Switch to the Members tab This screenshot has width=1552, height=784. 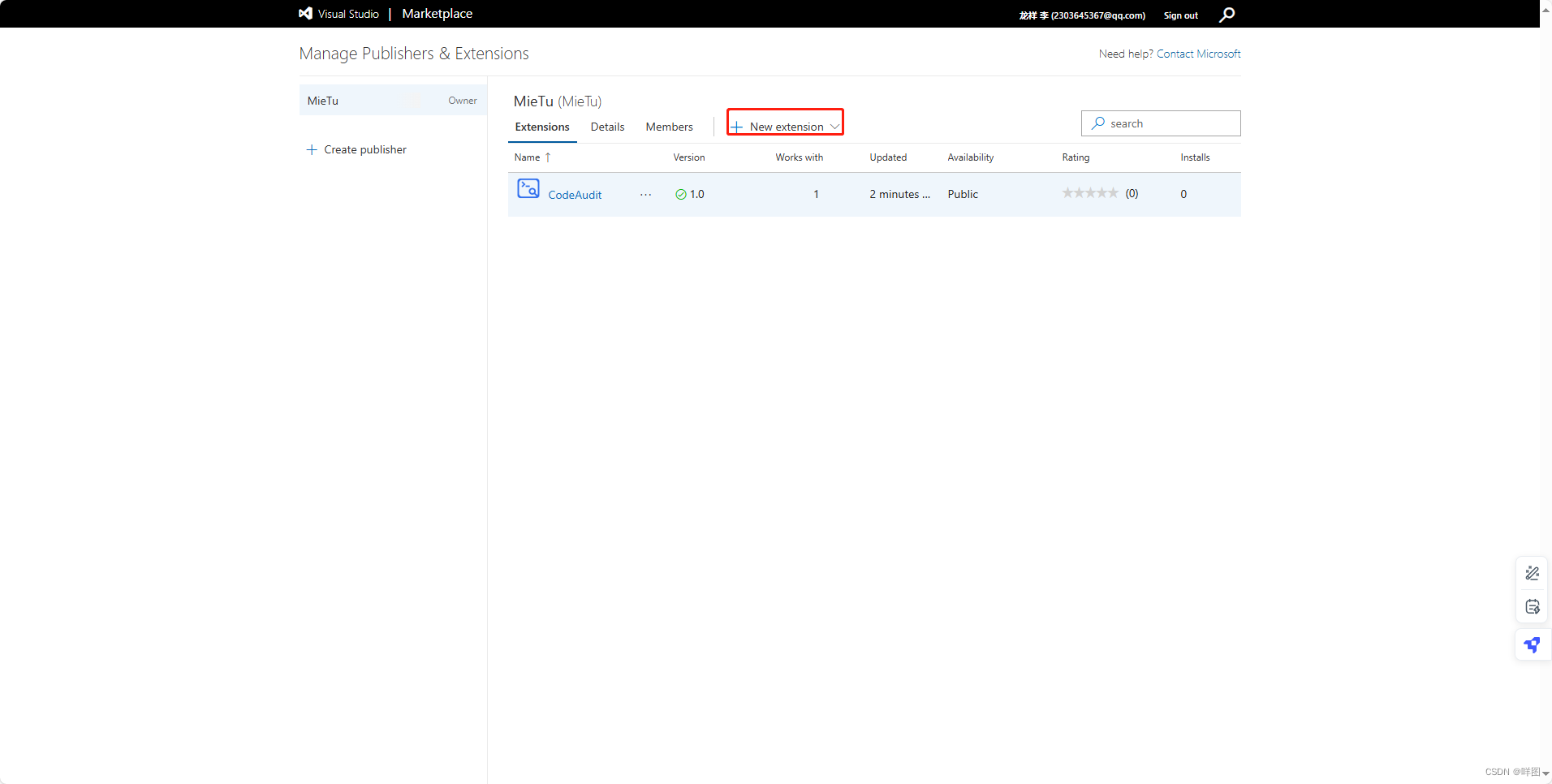[x=669, y=127]
